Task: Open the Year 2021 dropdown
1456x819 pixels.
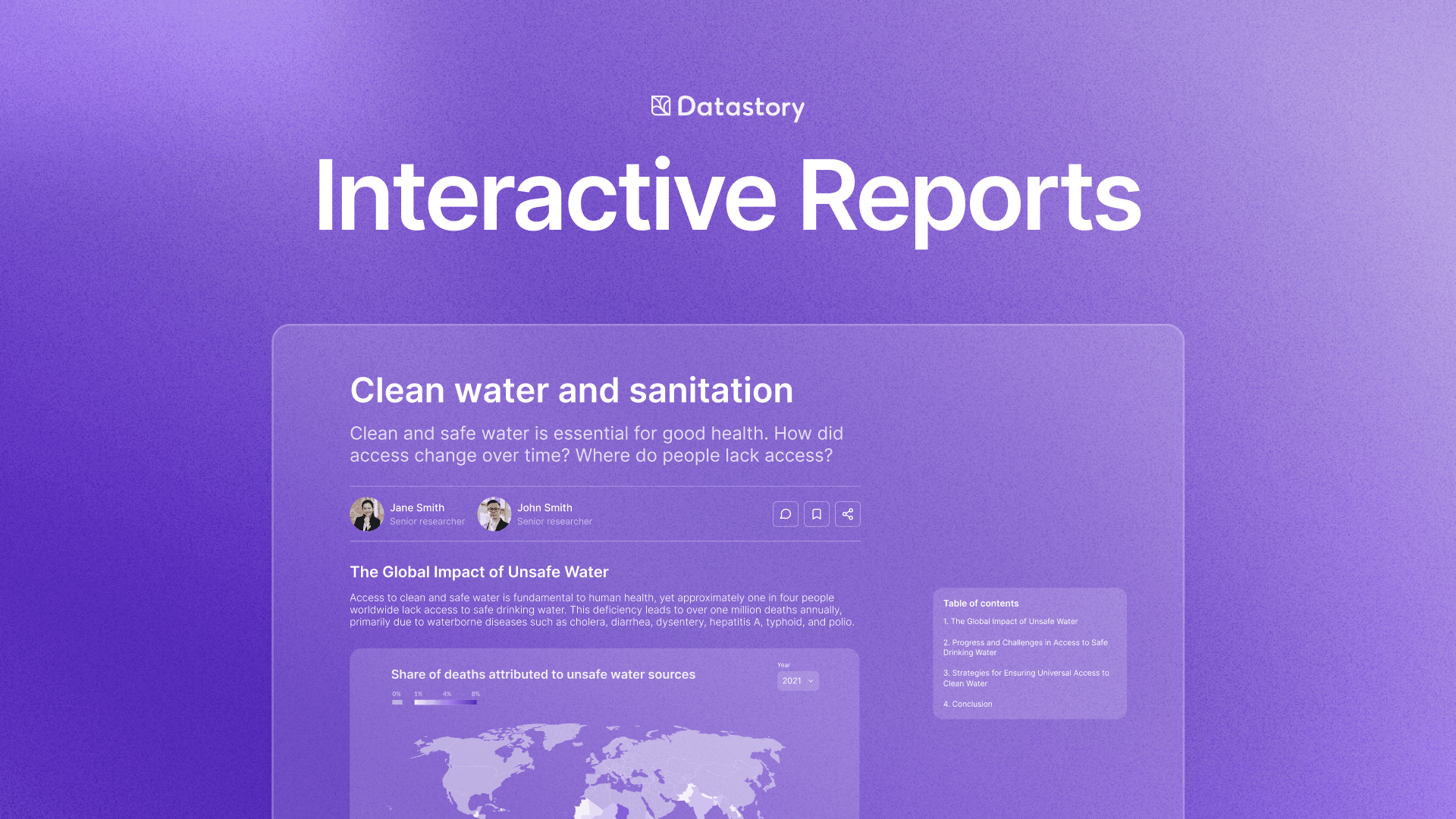Action: (x=798, y=681)
